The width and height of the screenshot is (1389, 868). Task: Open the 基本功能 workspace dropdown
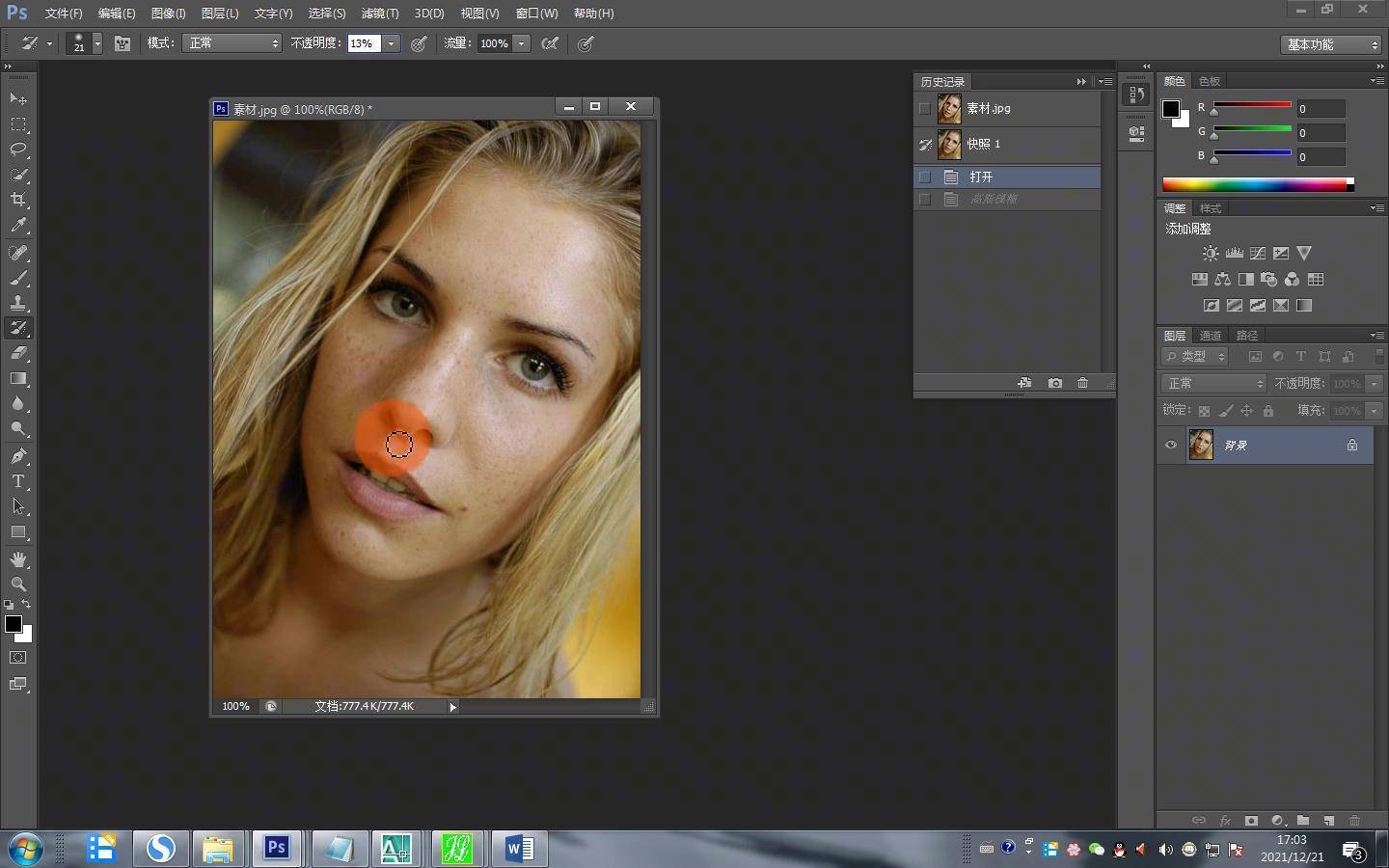tap(1331, 44)
